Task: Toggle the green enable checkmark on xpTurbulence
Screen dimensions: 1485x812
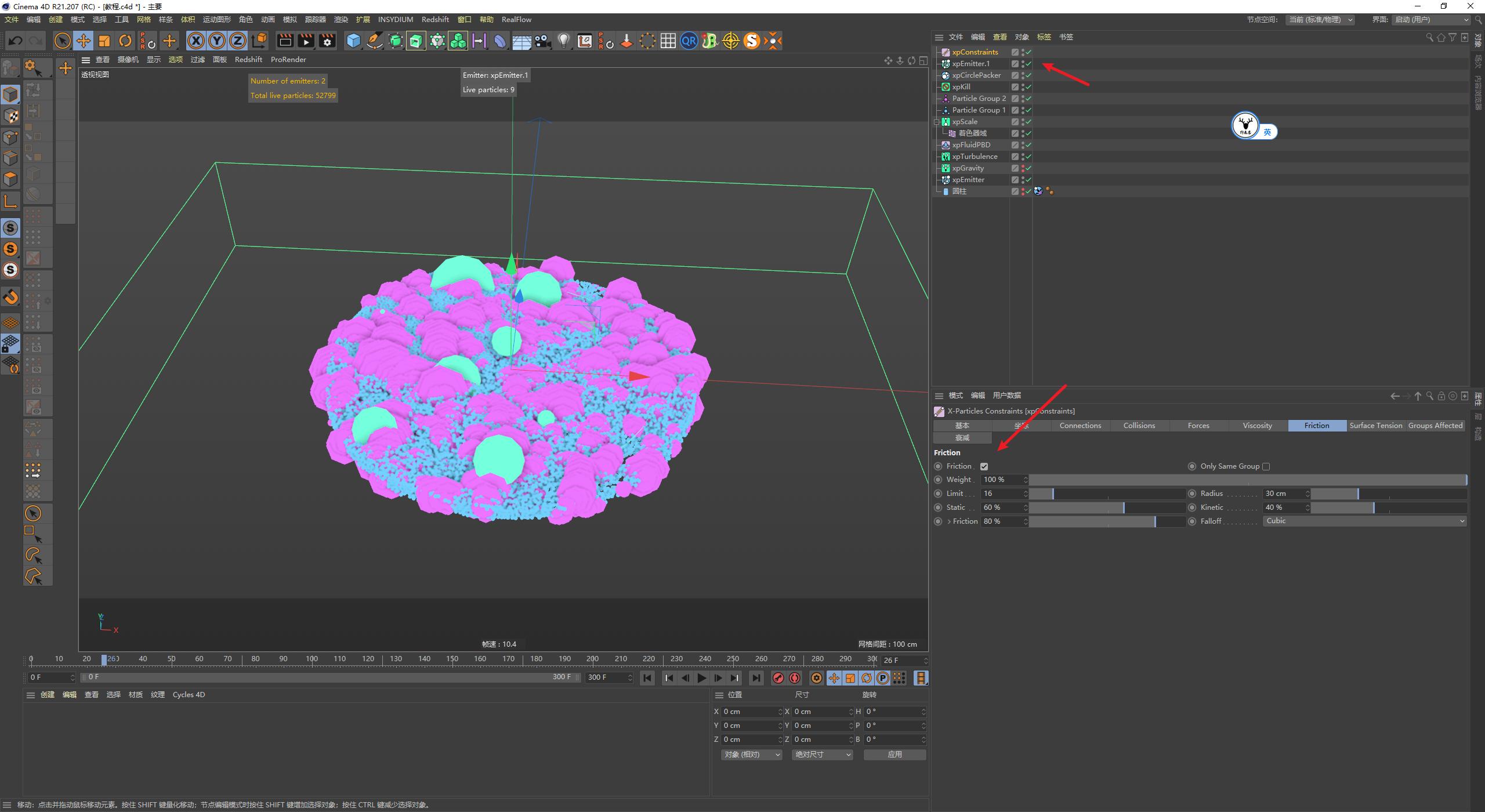Action: pyautogui.click(x=1029, y=157)
